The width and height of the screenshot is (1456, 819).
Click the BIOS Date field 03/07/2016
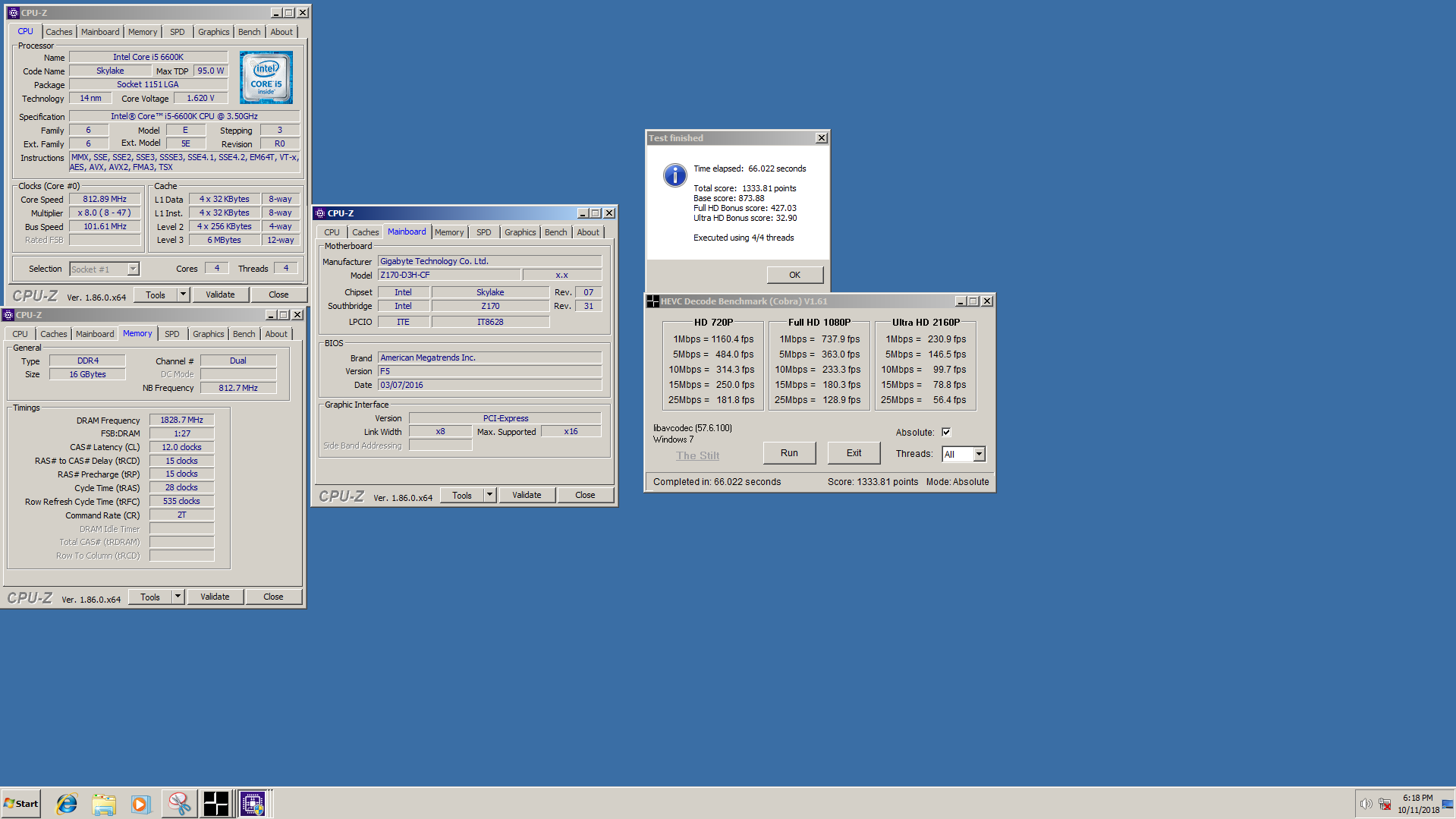coord(490,385)
